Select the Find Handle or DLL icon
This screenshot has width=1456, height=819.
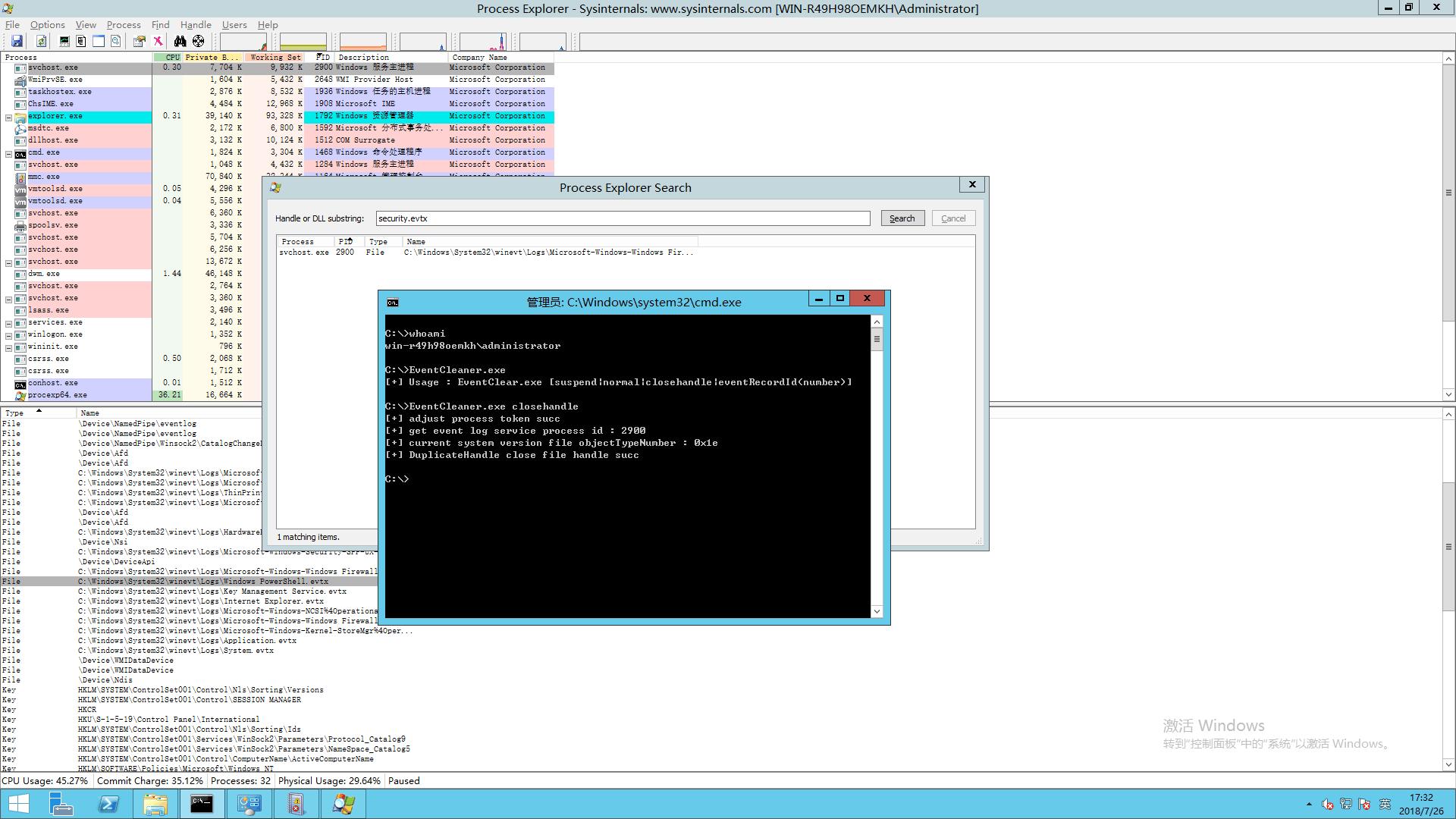[181, 40]
